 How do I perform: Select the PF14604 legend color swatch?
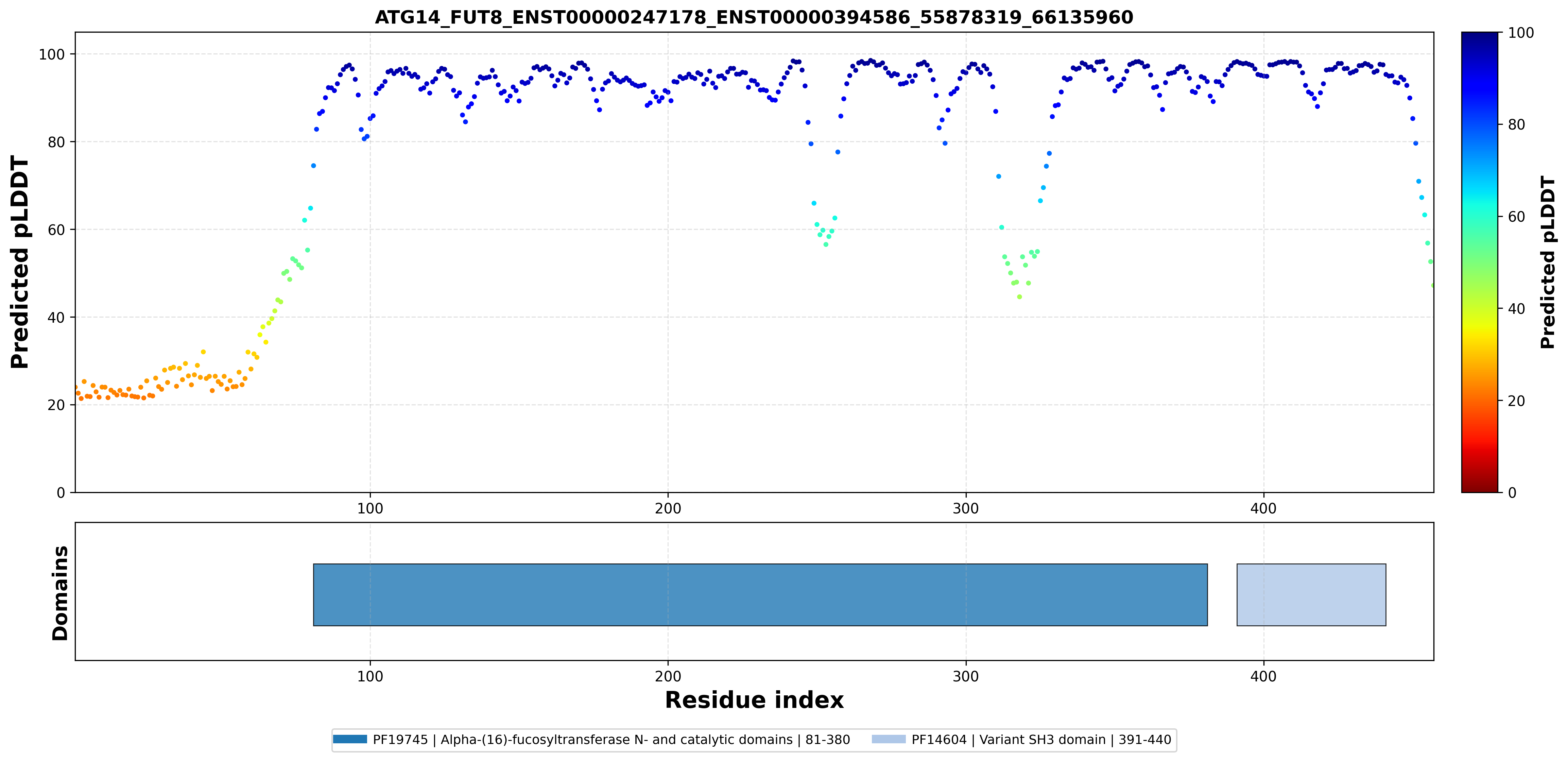pos(889,739)
